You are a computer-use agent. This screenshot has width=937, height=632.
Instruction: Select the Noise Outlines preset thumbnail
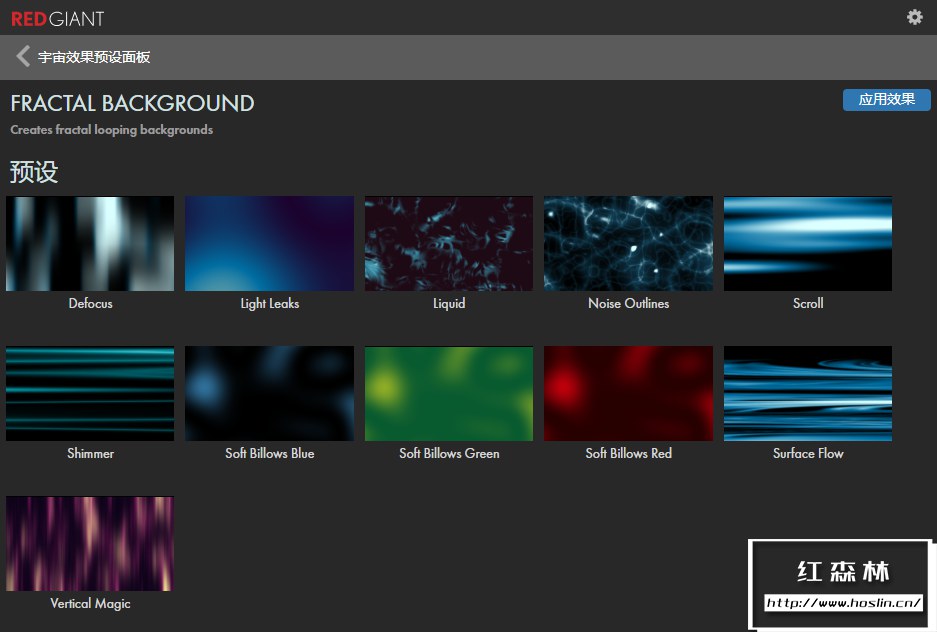point(628,244)
